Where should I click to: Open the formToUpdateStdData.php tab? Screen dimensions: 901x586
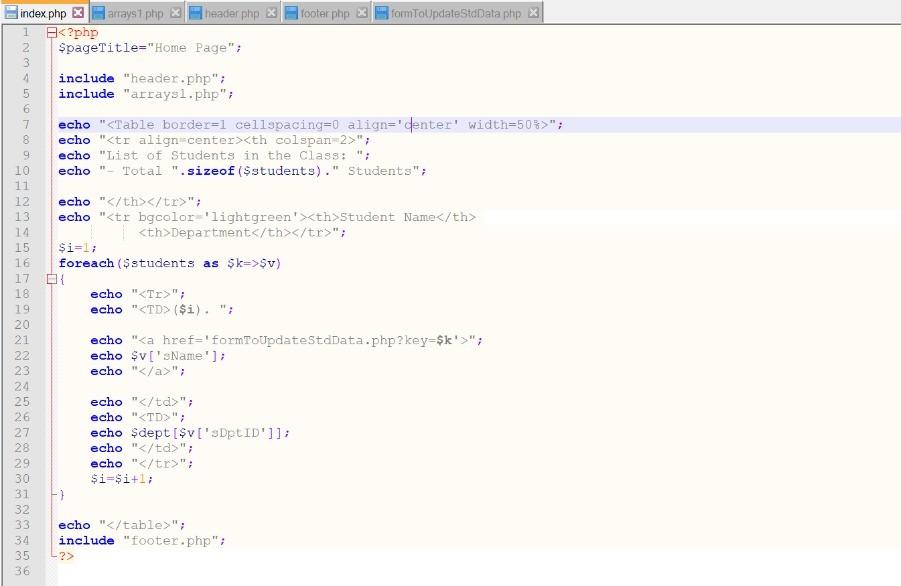(x=457, y=13)
